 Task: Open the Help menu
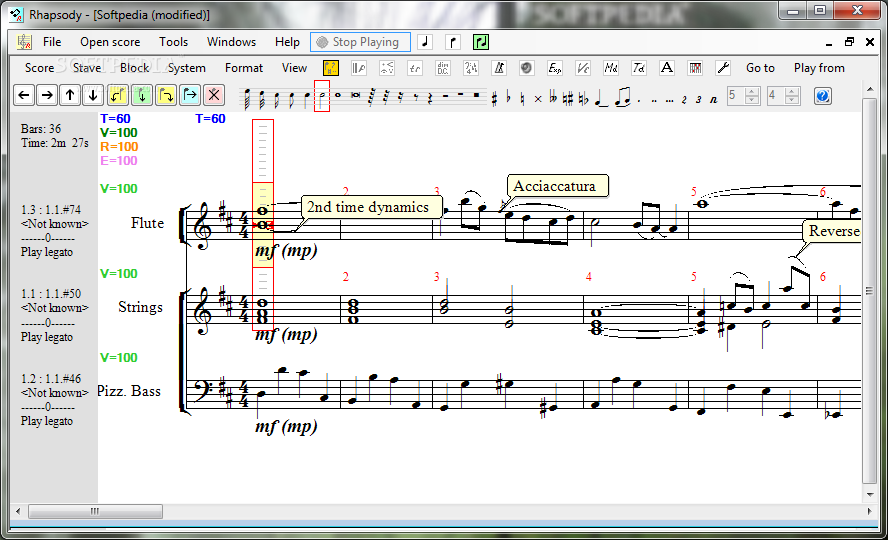tap(287, 42)
